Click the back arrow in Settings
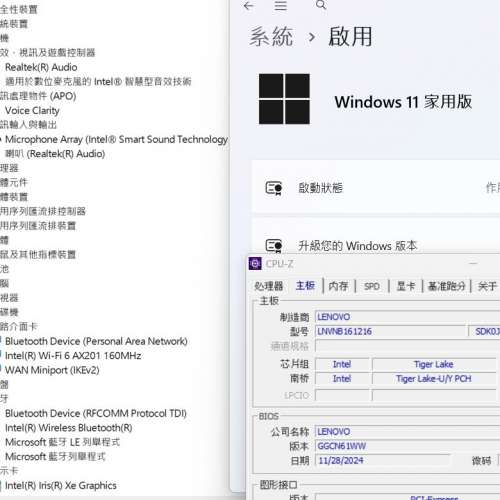The height and width of the screenshot is (500, 500). [249, 6]
